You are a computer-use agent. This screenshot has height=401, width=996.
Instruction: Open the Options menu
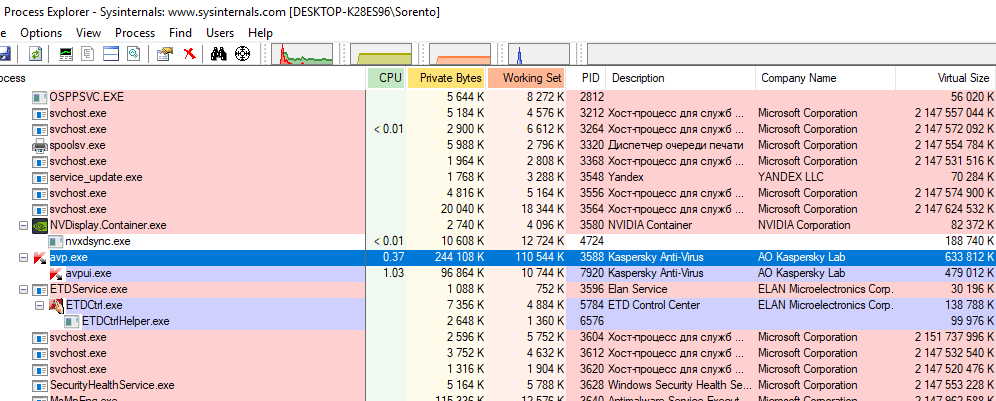(41, 33)
